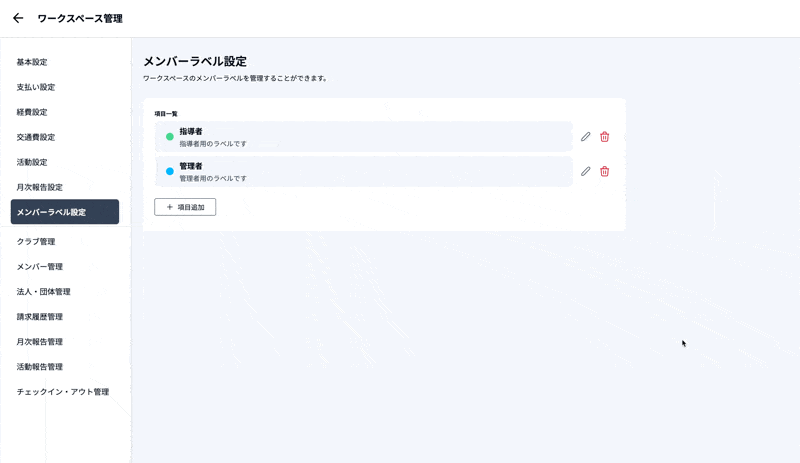Open 請求履歴管理
Screen dimensions: 800x463
point(40,317)
